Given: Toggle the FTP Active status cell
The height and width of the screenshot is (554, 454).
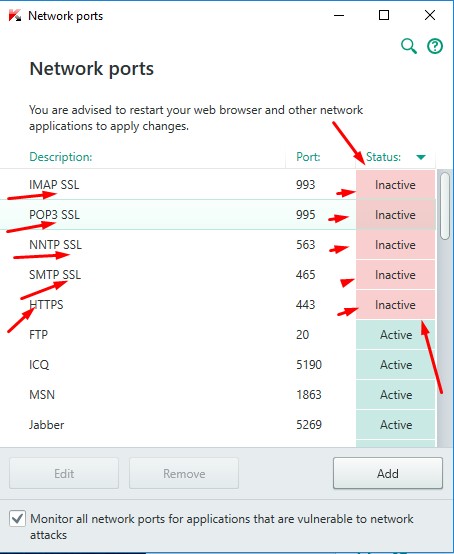Looking at the screenshot, I should (395, 335).
